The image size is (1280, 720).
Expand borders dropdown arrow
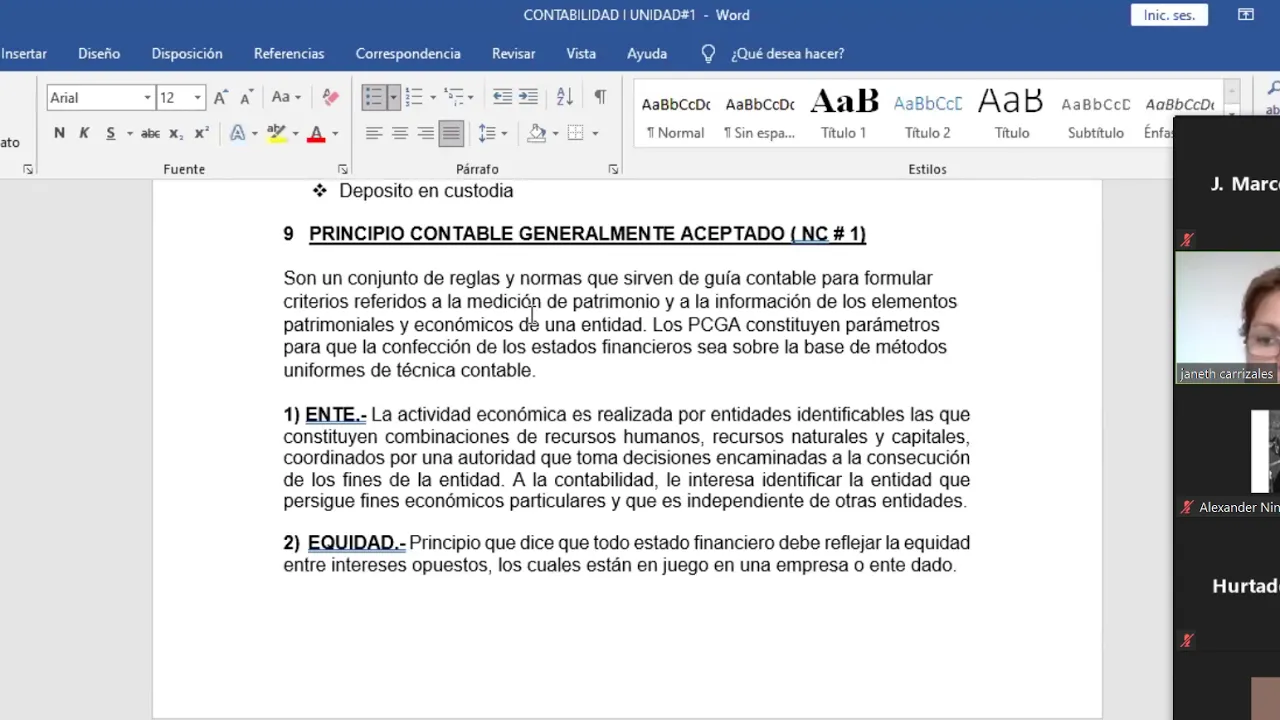[x=595, y=133]
